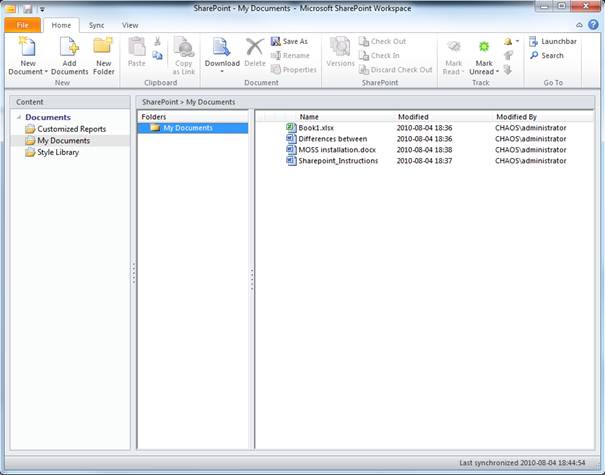Click the bell alerts icon in Track group
Image resolution: width=605 pixels, height=475 pixels.
click(x=508, y=41)
